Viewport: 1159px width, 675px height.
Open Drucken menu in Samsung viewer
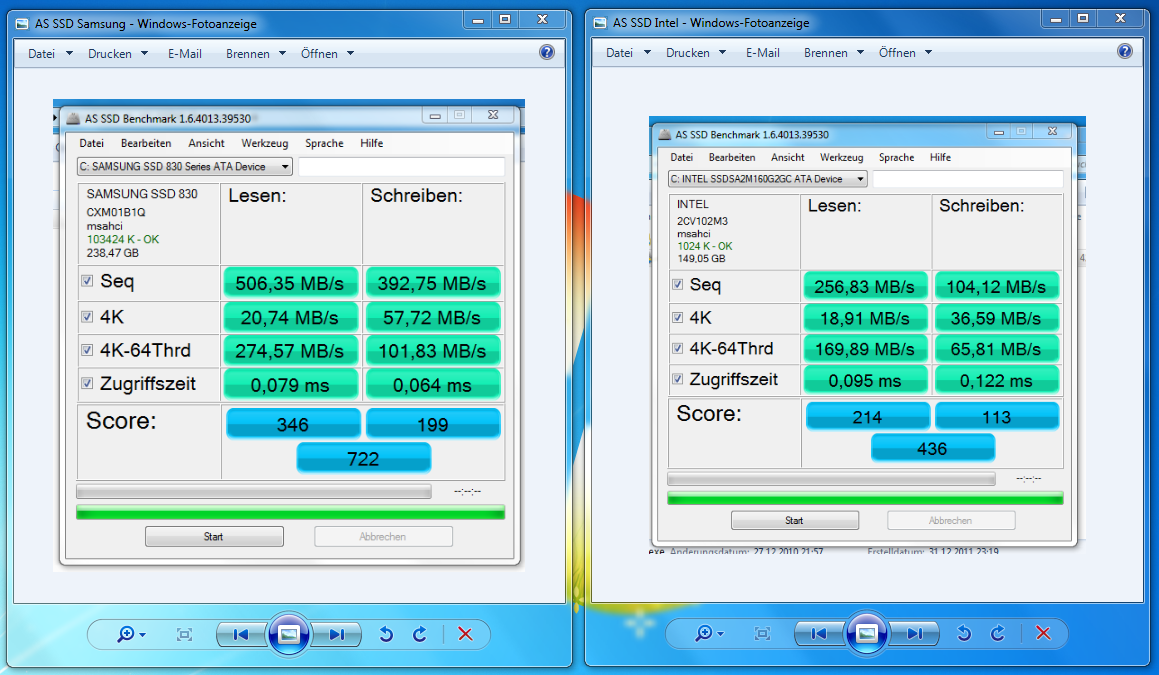pos(118,53)
